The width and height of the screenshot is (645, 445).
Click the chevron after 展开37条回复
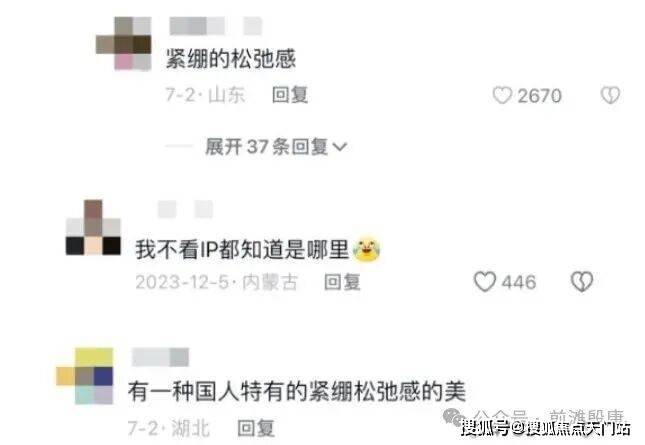[340, 147]
